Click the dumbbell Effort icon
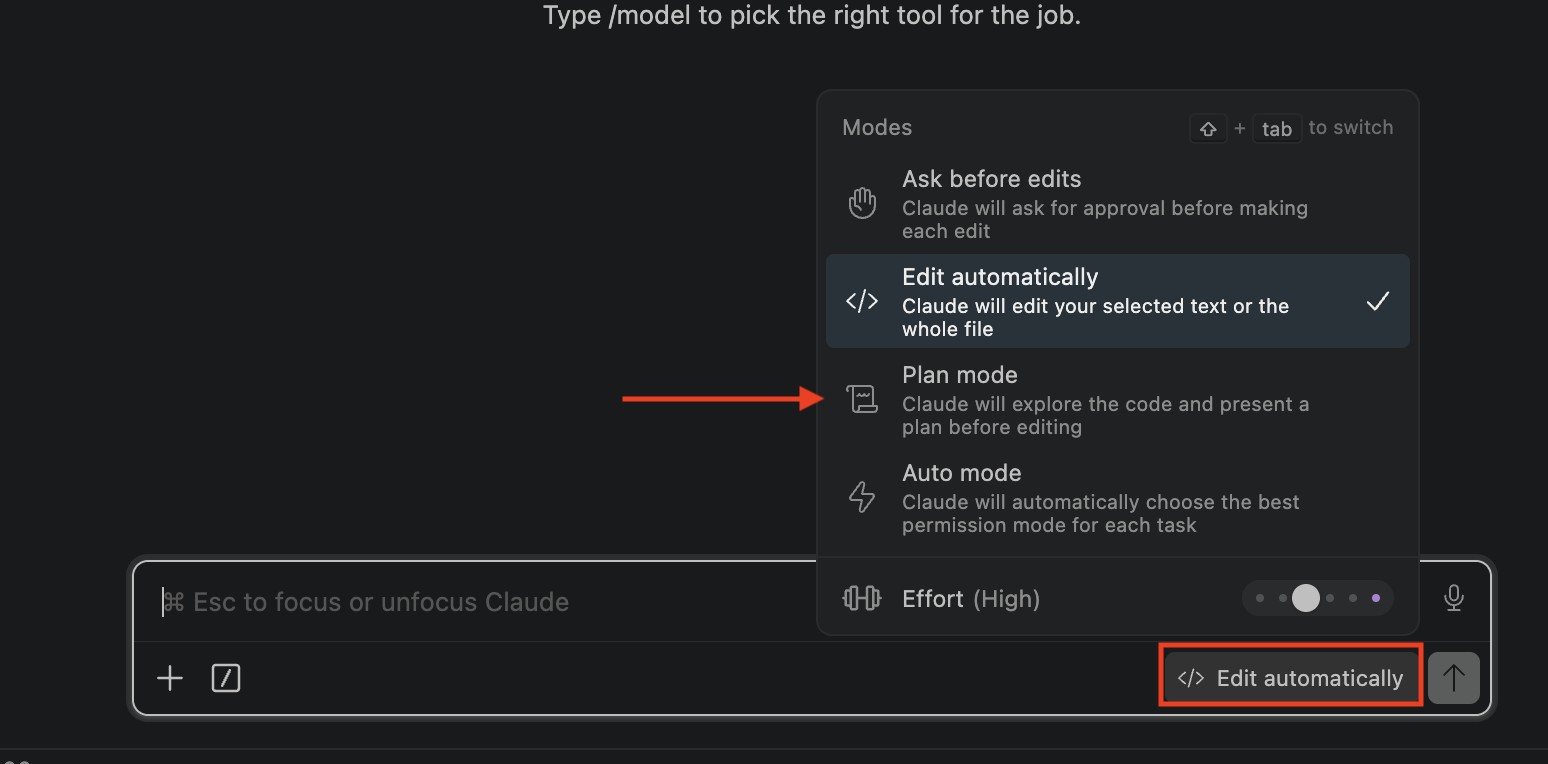This screenshot has height=764, width=1548. point(862,598)
